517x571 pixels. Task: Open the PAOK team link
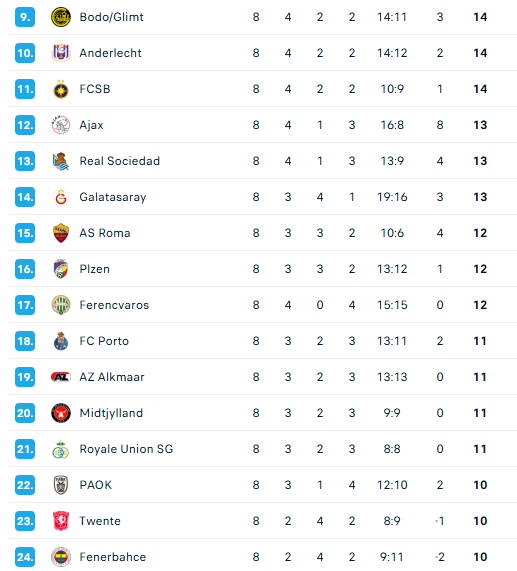95,485
